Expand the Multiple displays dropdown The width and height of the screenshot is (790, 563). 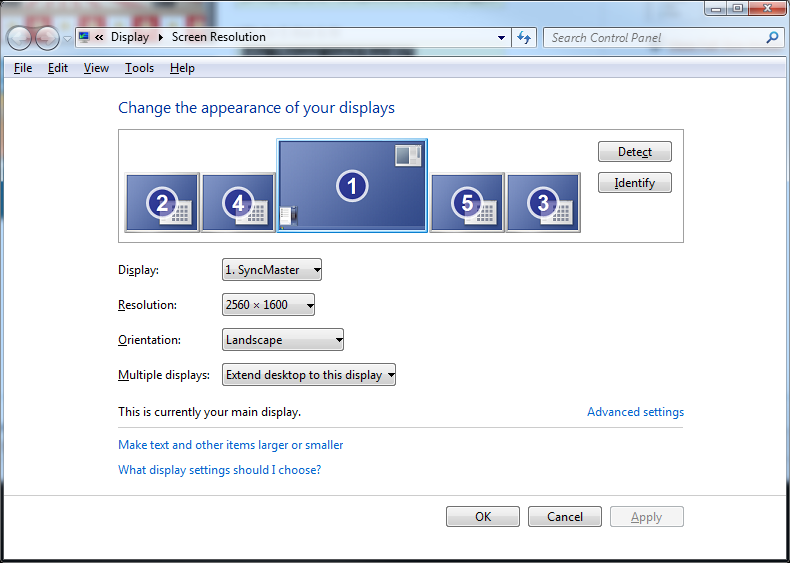309,375
